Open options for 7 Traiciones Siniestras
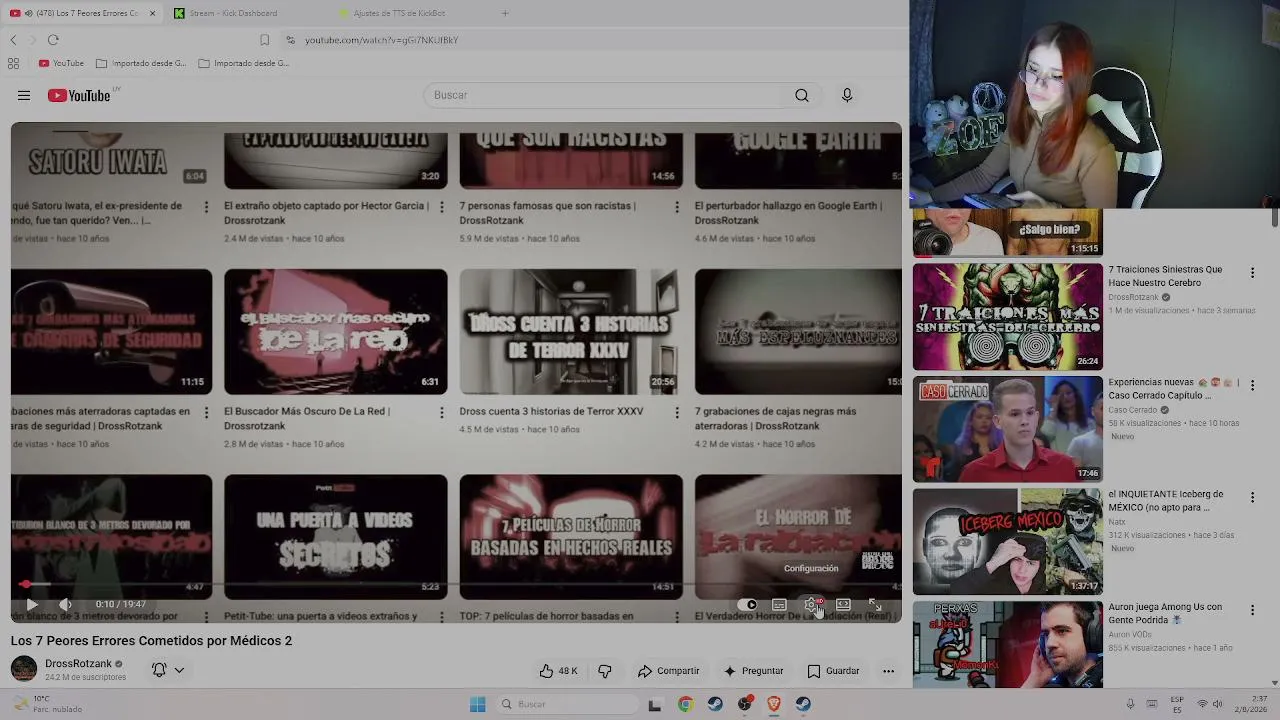The height and width of the screenshot is (720, 1280). 1252,272
